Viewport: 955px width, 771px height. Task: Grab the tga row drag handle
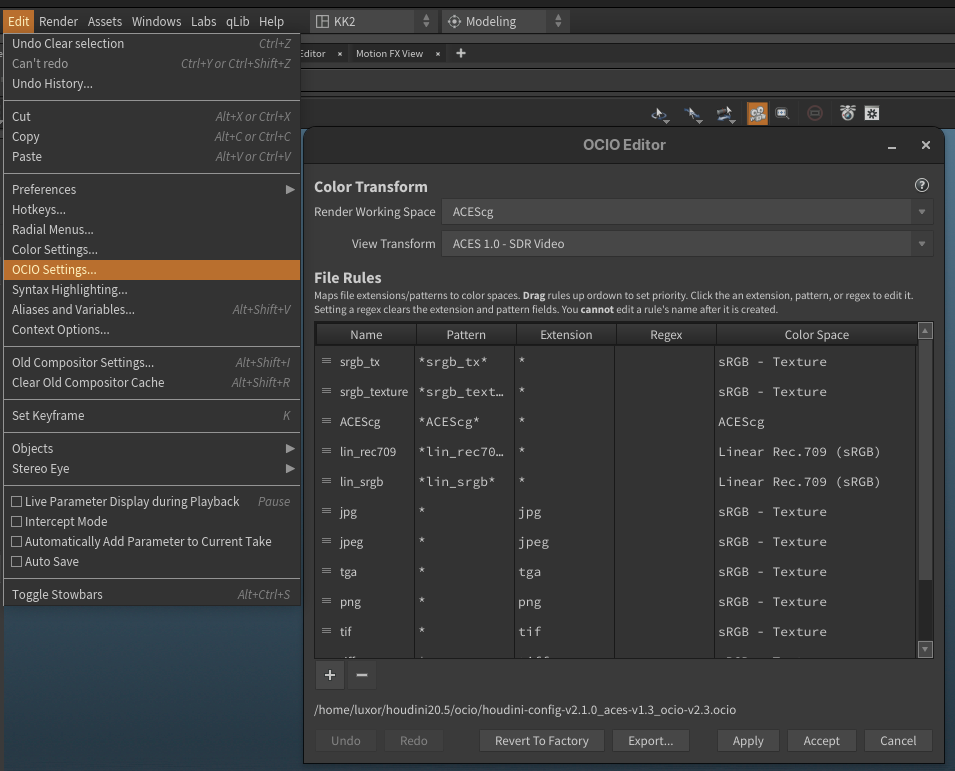(326, 571)
